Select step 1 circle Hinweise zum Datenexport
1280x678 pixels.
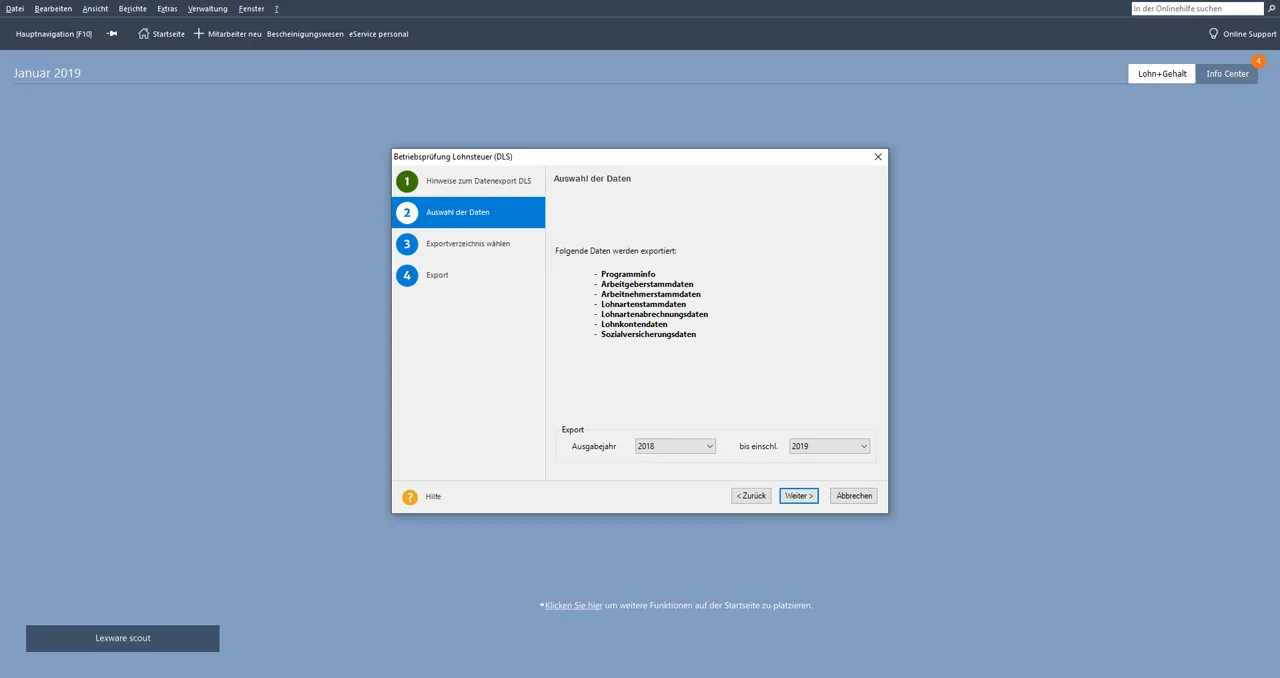pos(407,181)
